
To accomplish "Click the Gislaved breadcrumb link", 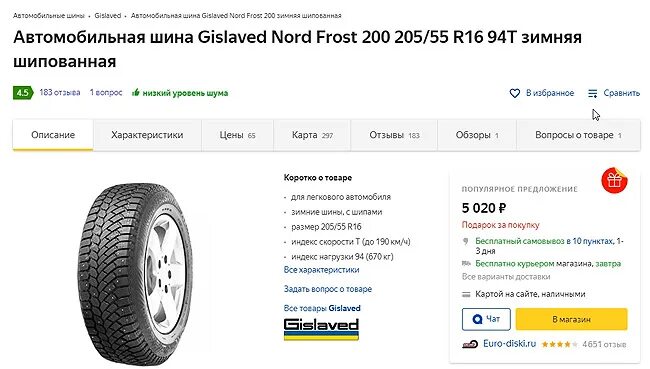I will (x=108, y=15).
